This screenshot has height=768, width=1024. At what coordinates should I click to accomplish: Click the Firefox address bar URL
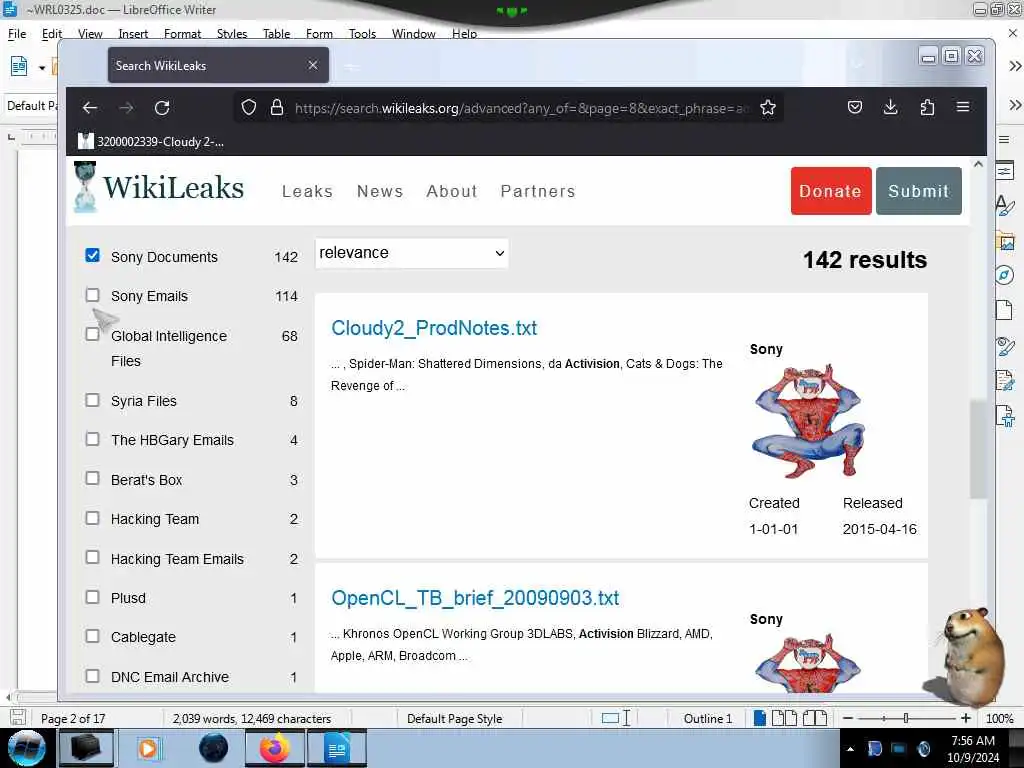(x=521, y=108)
